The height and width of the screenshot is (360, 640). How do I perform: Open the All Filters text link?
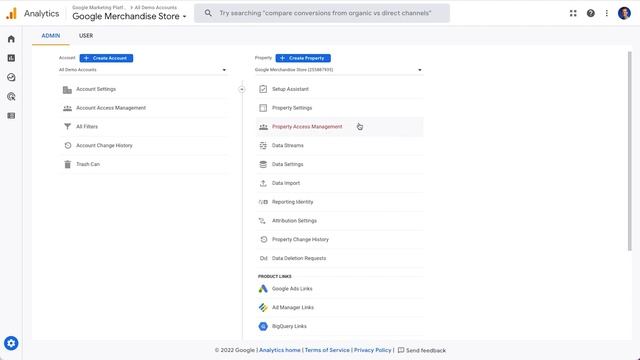click(87, 127)
